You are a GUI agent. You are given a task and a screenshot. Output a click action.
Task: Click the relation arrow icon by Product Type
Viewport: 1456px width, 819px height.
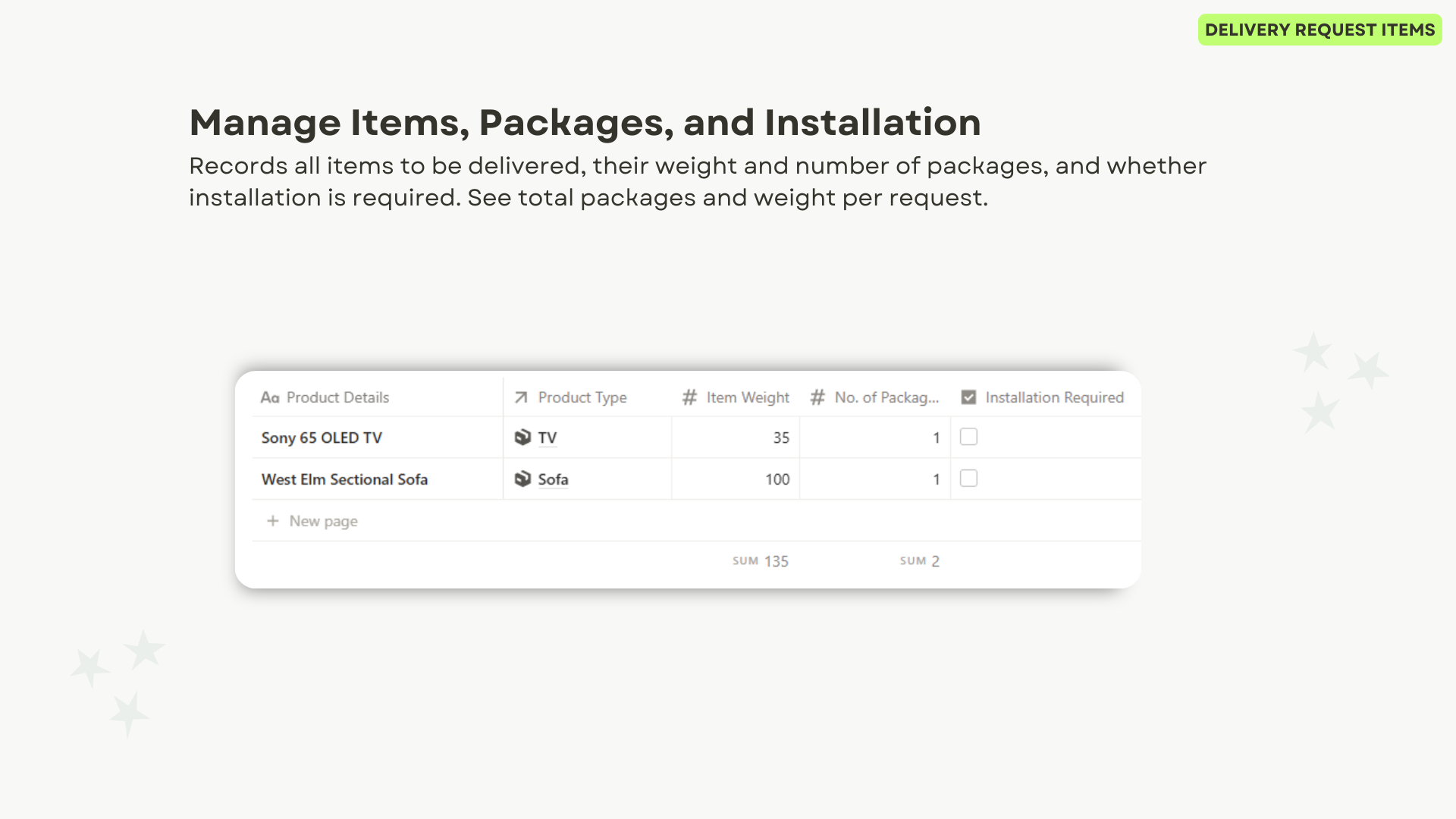click(x=521, y=397)
